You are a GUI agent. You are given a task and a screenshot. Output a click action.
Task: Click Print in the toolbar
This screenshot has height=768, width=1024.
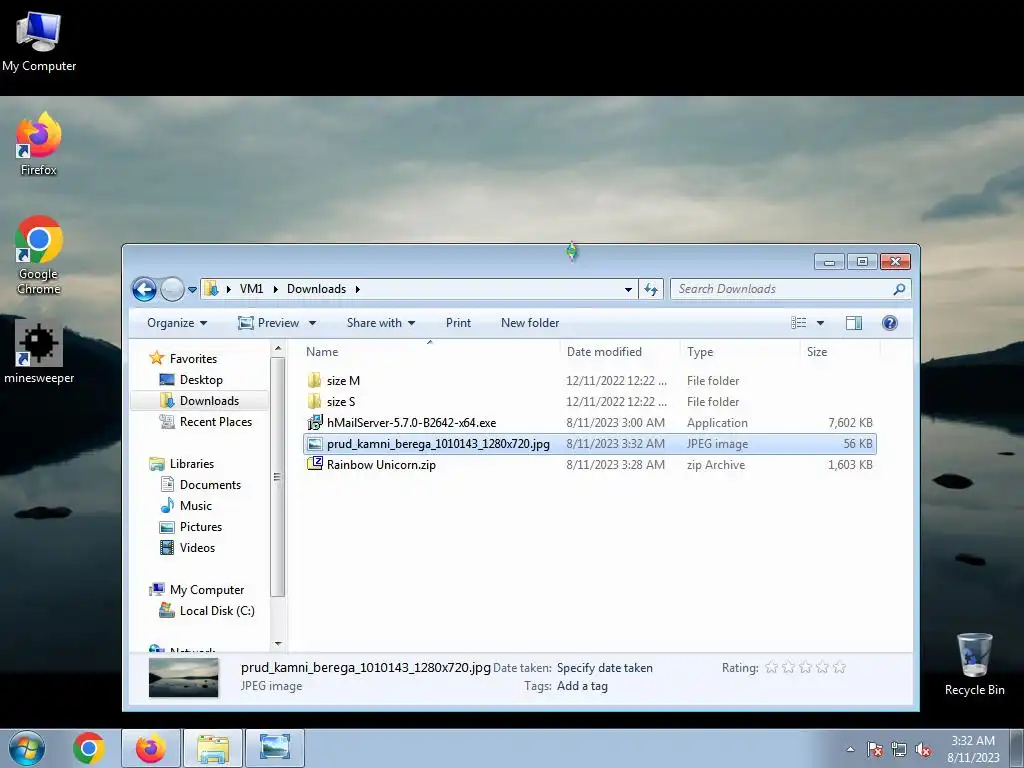[x=458, y=323]
